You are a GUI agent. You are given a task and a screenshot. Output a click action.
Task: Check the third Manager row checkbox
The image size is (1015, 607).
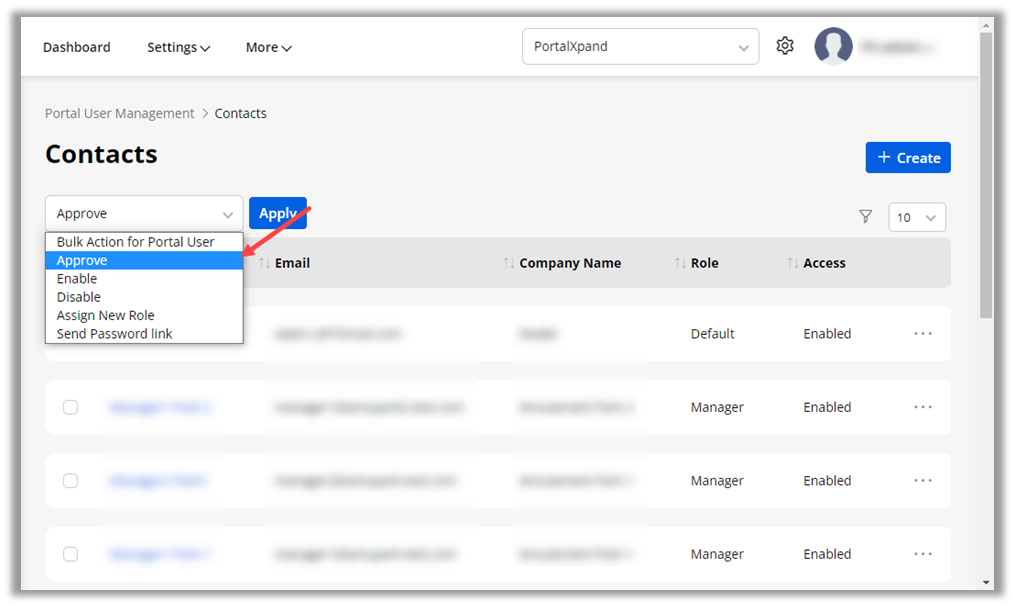(70, 554)
